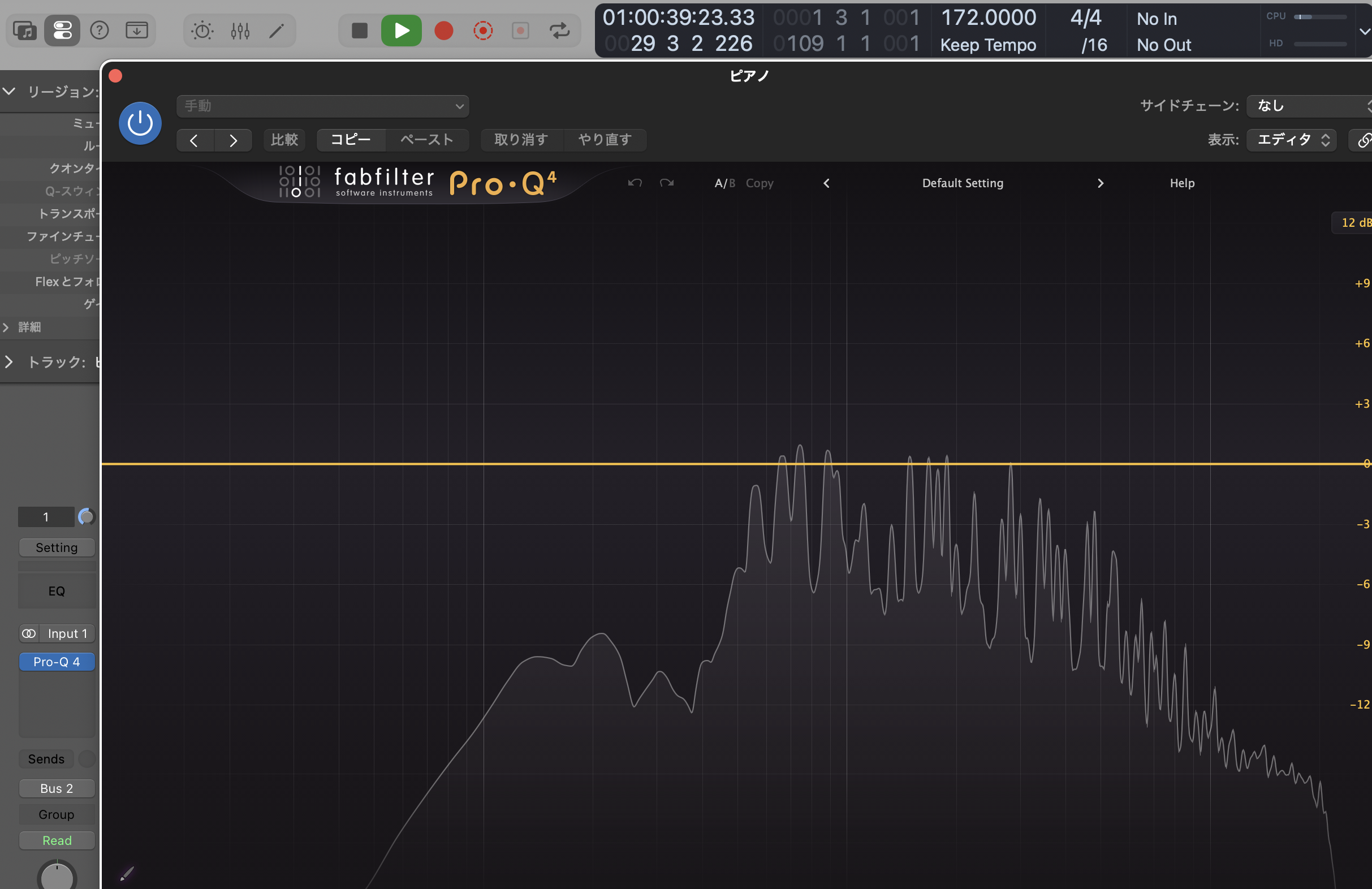Open the LCD display mode chevron
1372x889 pixels.
tap(1365, 31)
